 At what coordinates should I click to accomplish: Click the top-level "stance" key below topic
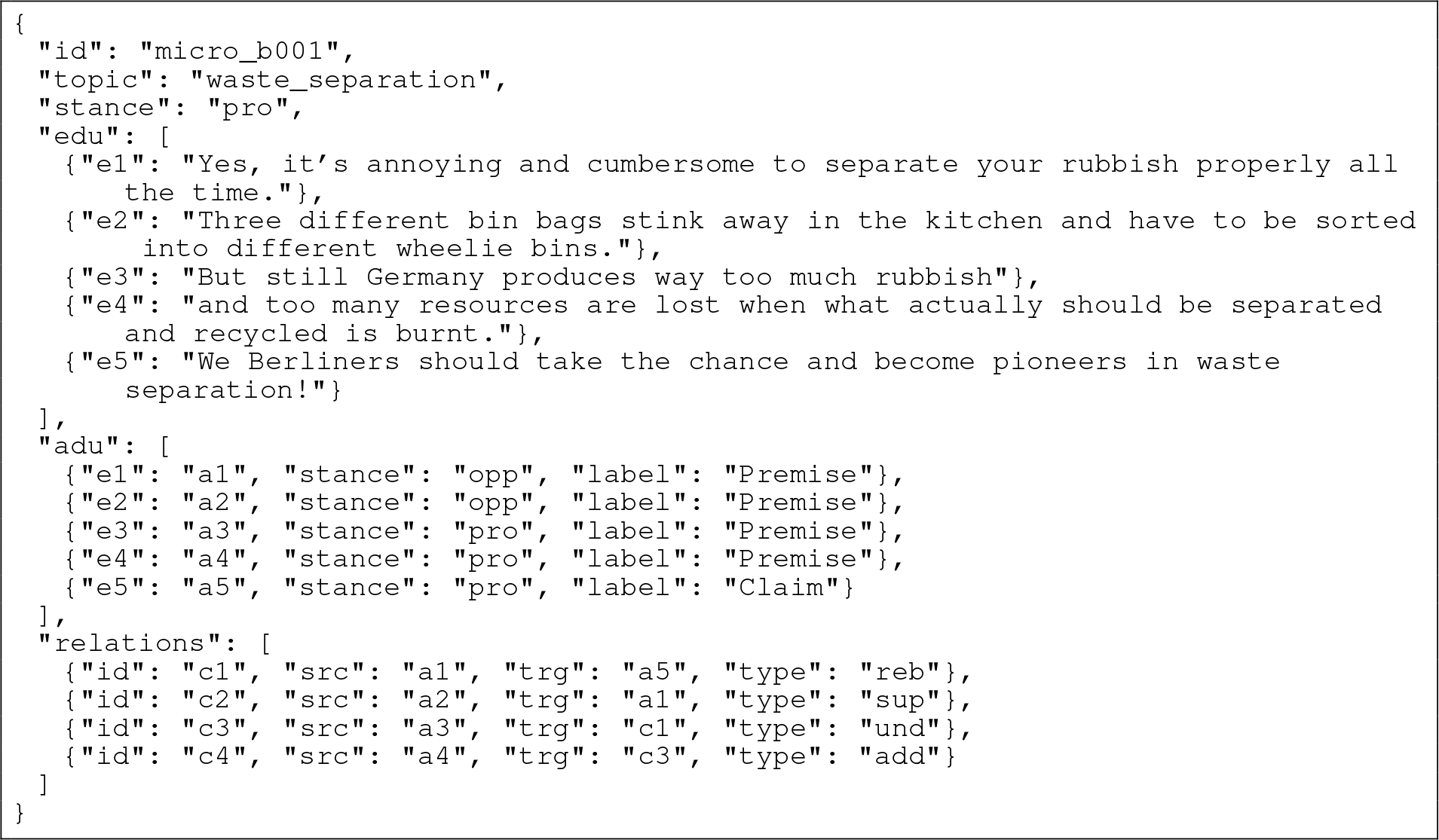[107, 108]
